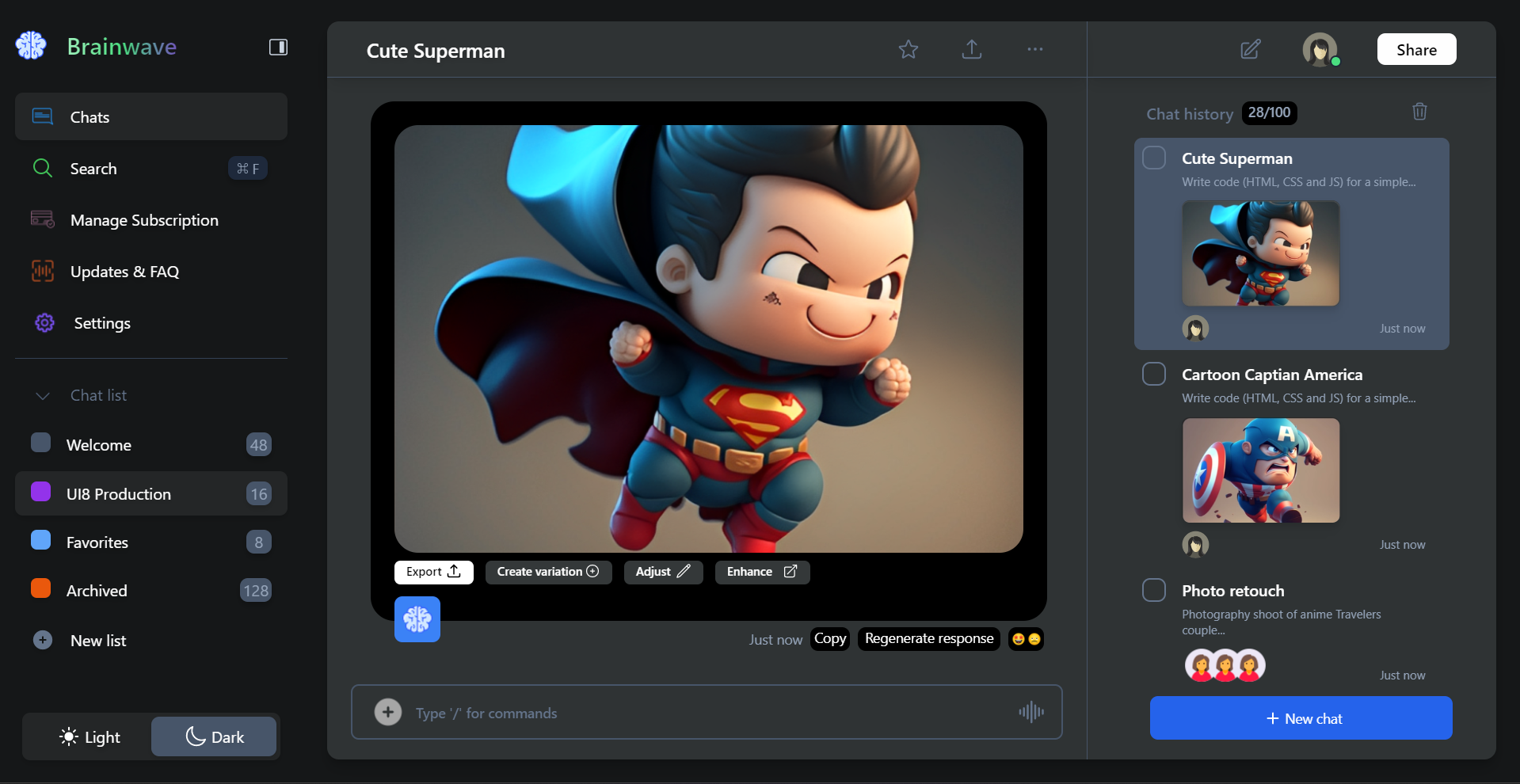Click the Regenerate response button

point(928,638)
